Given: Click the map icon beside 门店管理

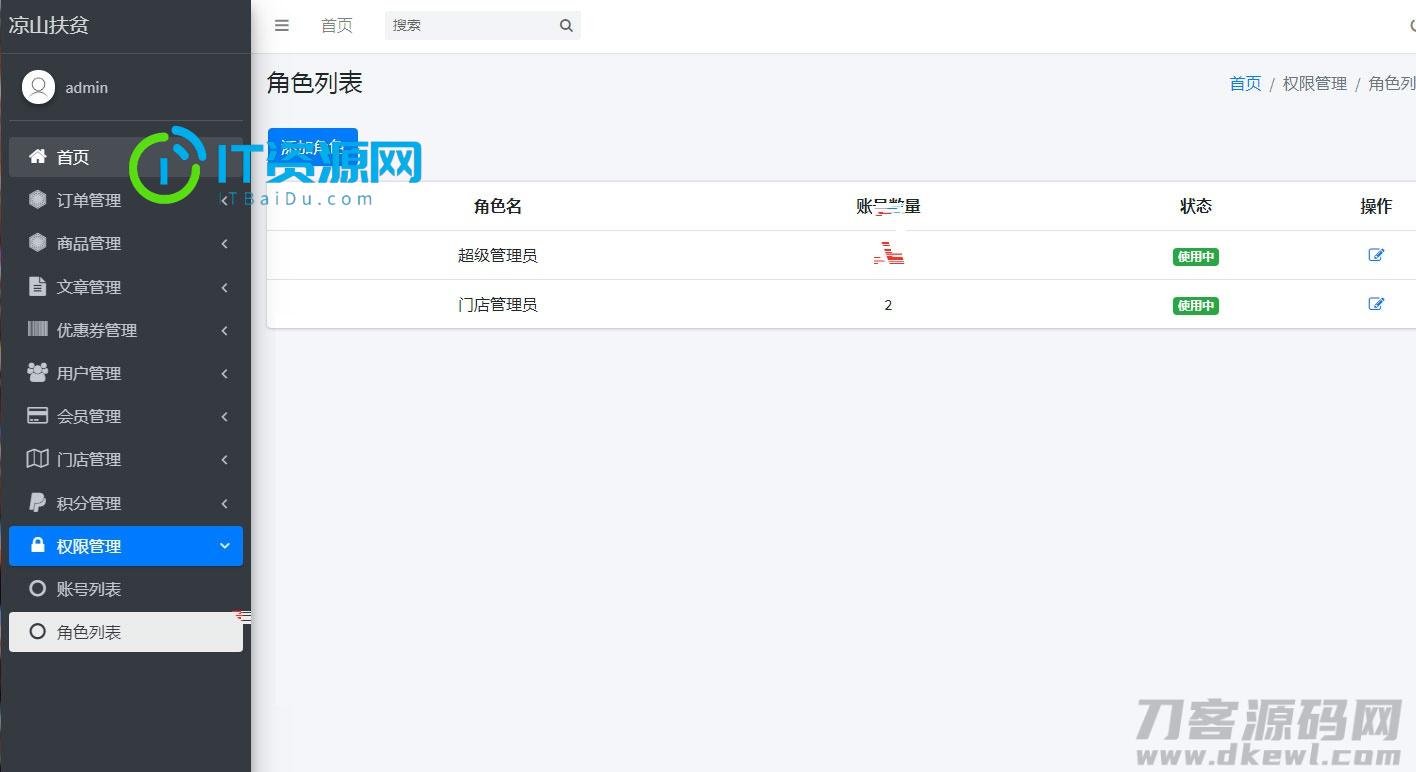Looking at the screenshot, I should (38, 459).
